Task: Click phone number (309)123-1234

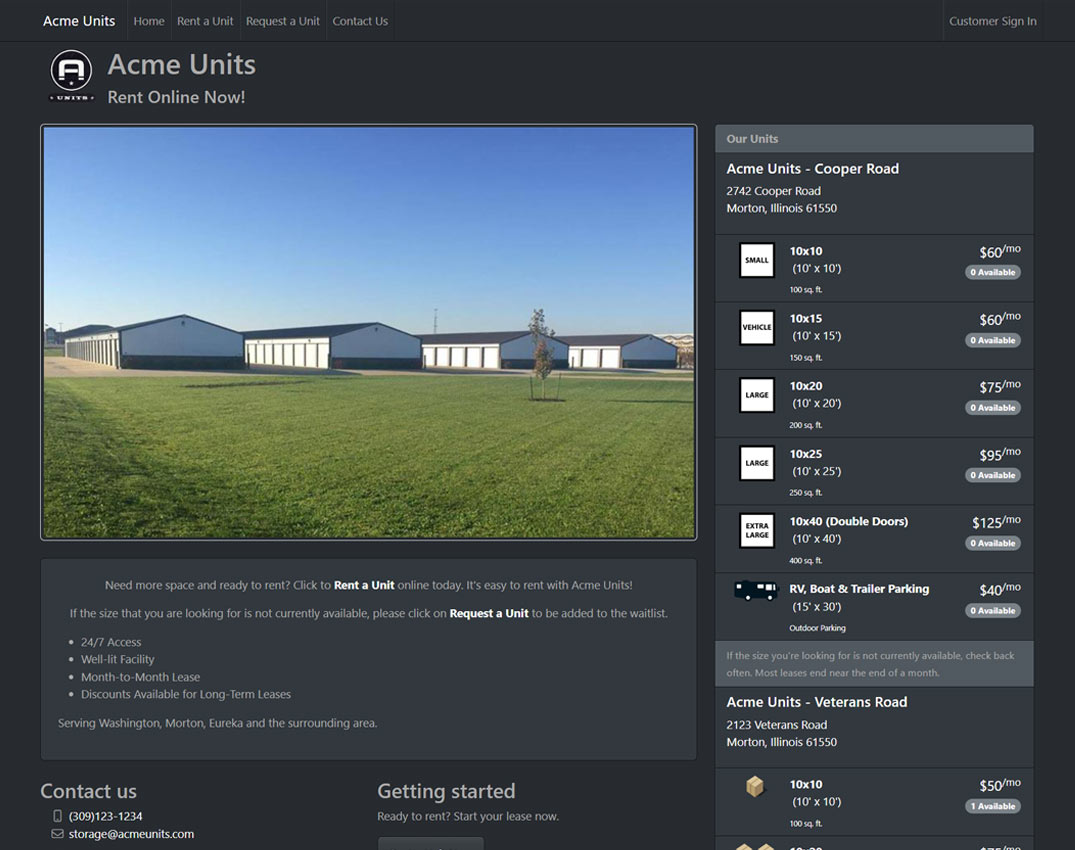Action: (x=106, y=816)
